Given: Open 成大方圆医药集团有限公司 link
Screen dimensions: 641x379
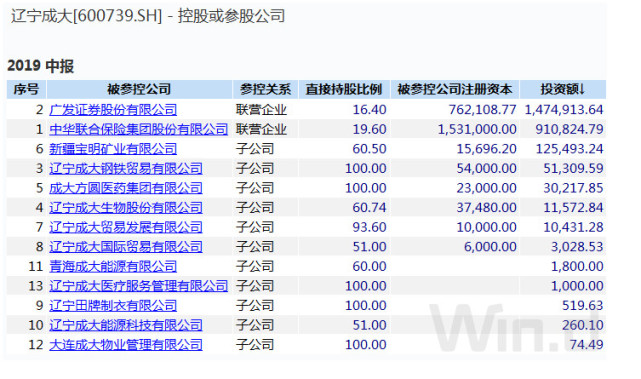Looking at the screenshot, I should click(126, 188).
